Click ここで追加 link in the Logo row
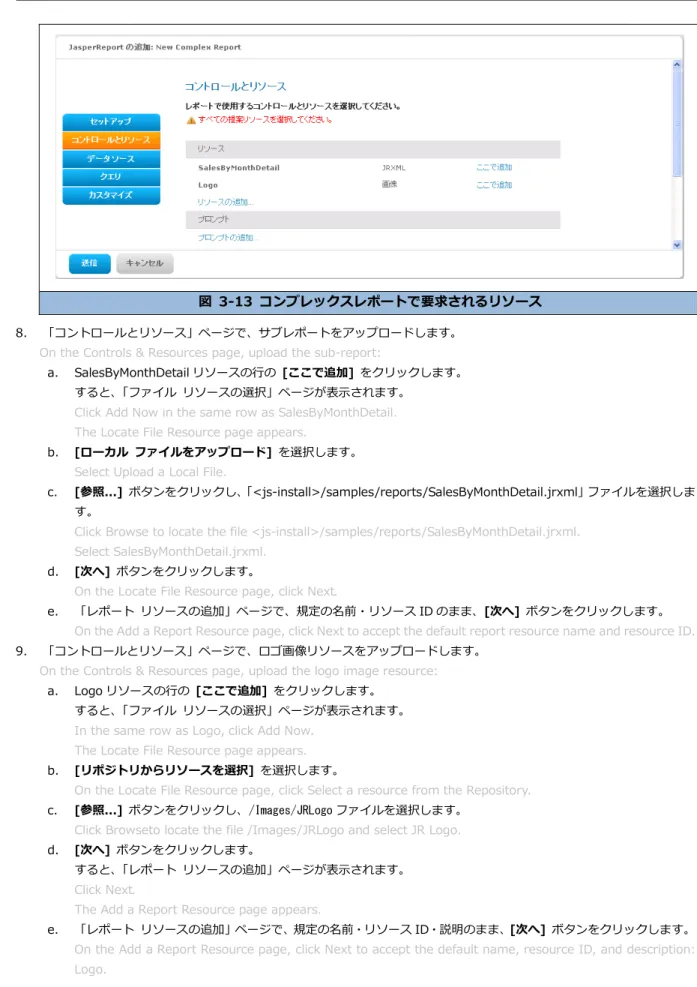This screenshot has height=987, width=697. click(494, 185)
